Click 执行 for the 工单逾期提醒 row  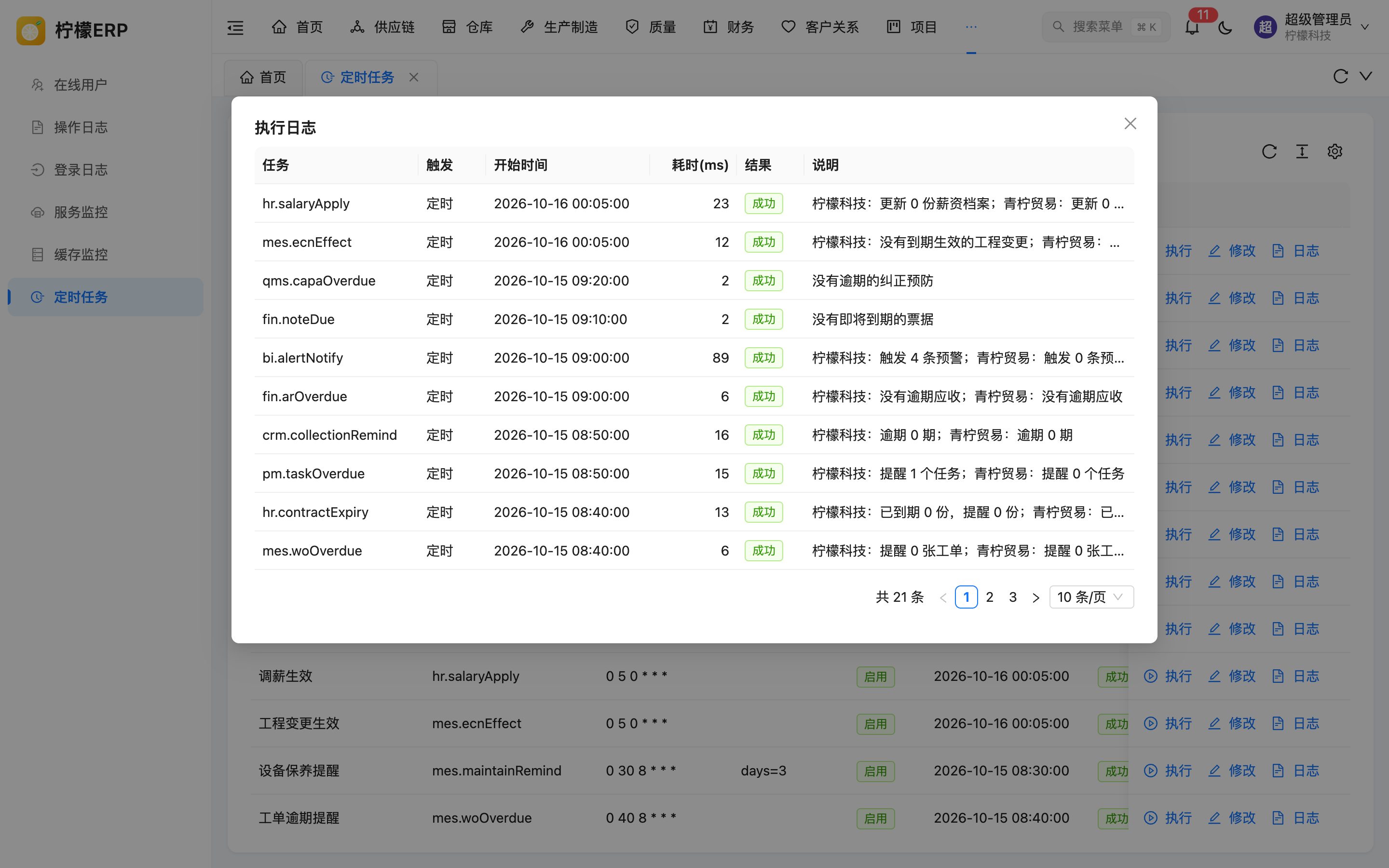click(x=1168, y=817)
